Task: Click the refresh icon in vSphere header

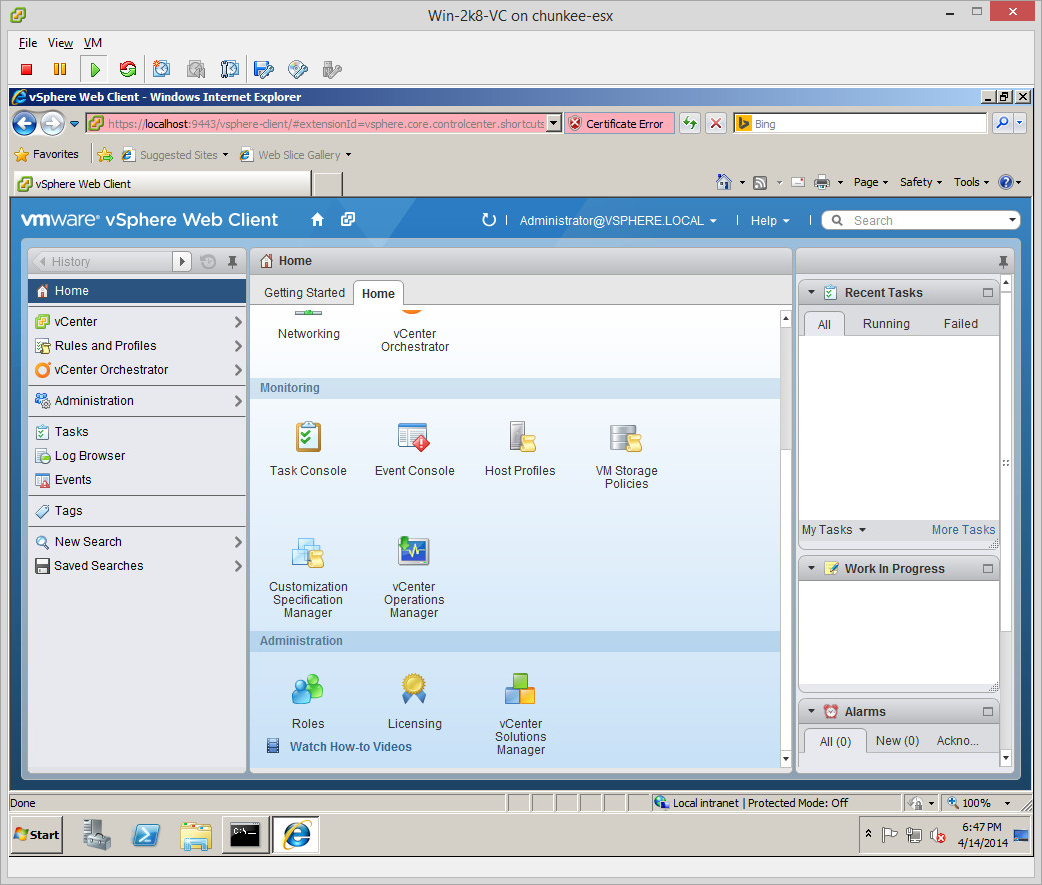Action: 488,220
